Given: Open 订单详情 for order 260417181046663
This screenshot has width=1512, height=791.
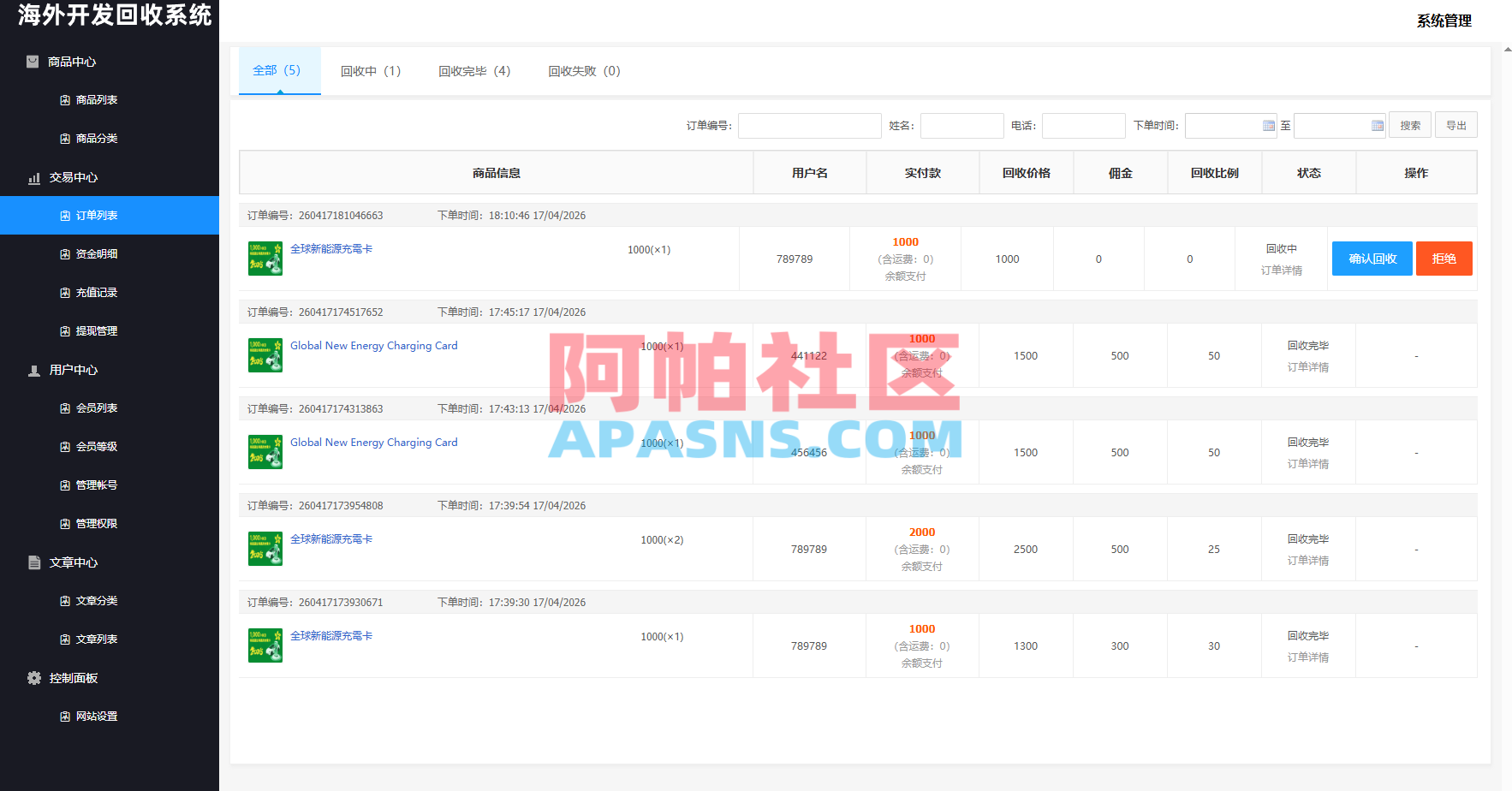Looking at the screenshot, I should click(x=1282, y=271).
